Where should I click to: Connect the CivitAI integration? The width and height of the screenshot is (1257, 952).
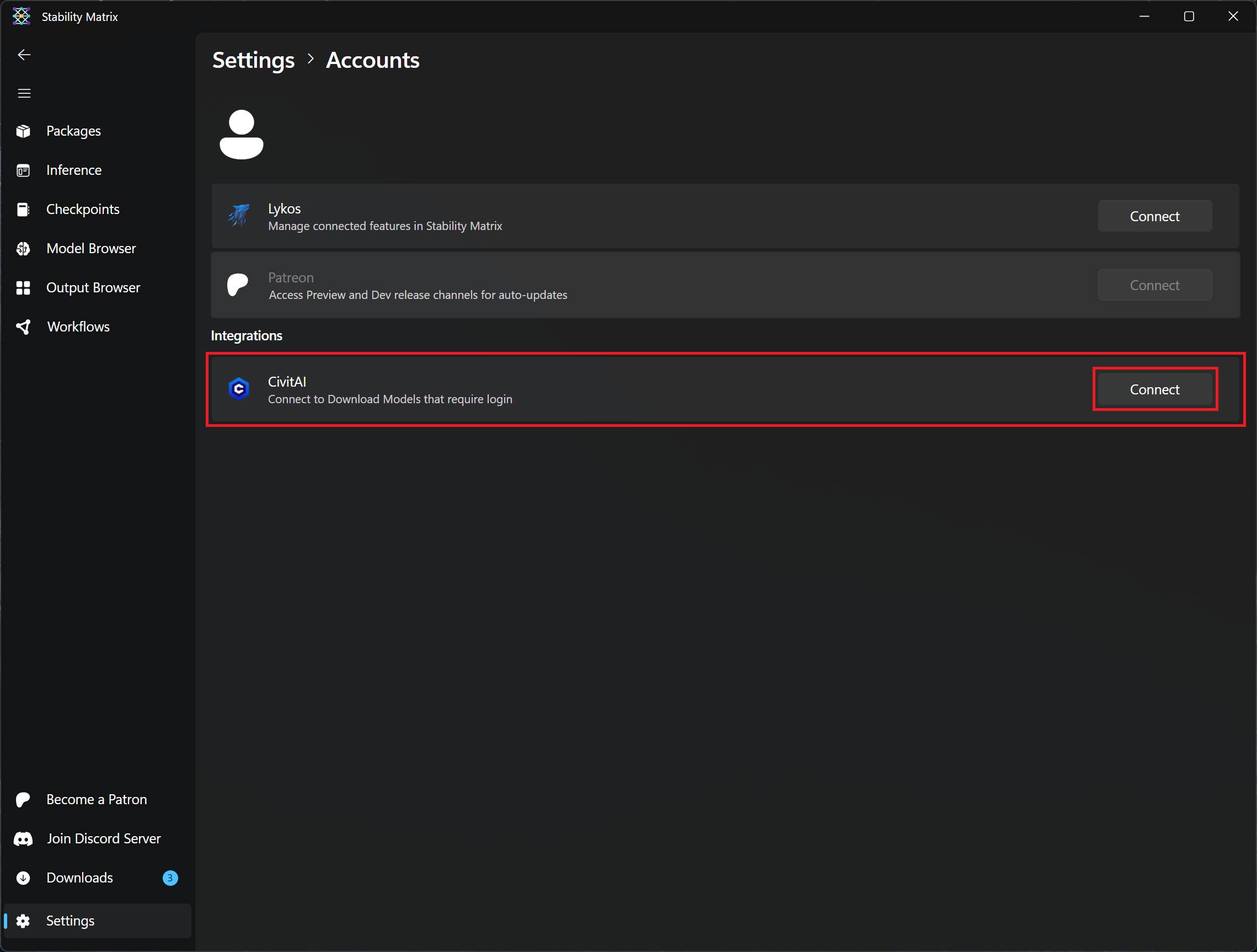(1154, 389)
